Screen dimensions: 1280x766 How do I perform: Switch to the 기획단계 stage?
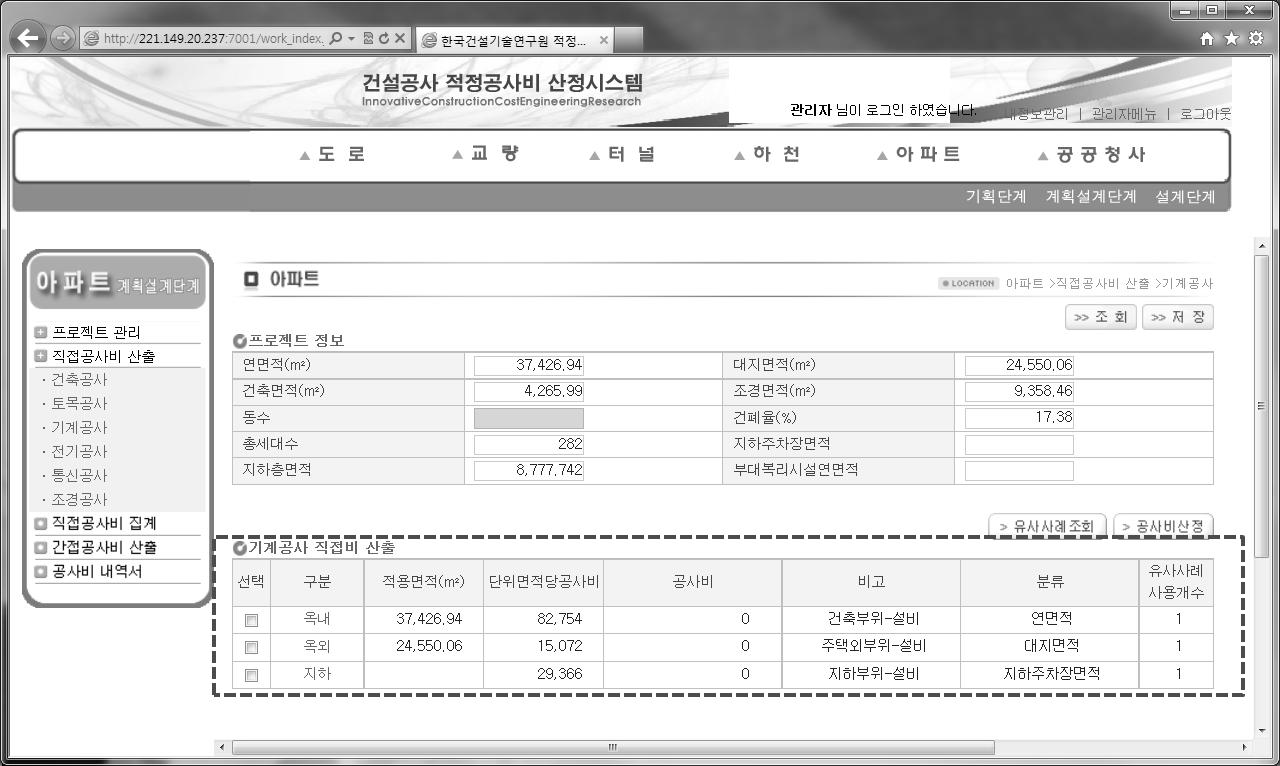pos(995,196)
